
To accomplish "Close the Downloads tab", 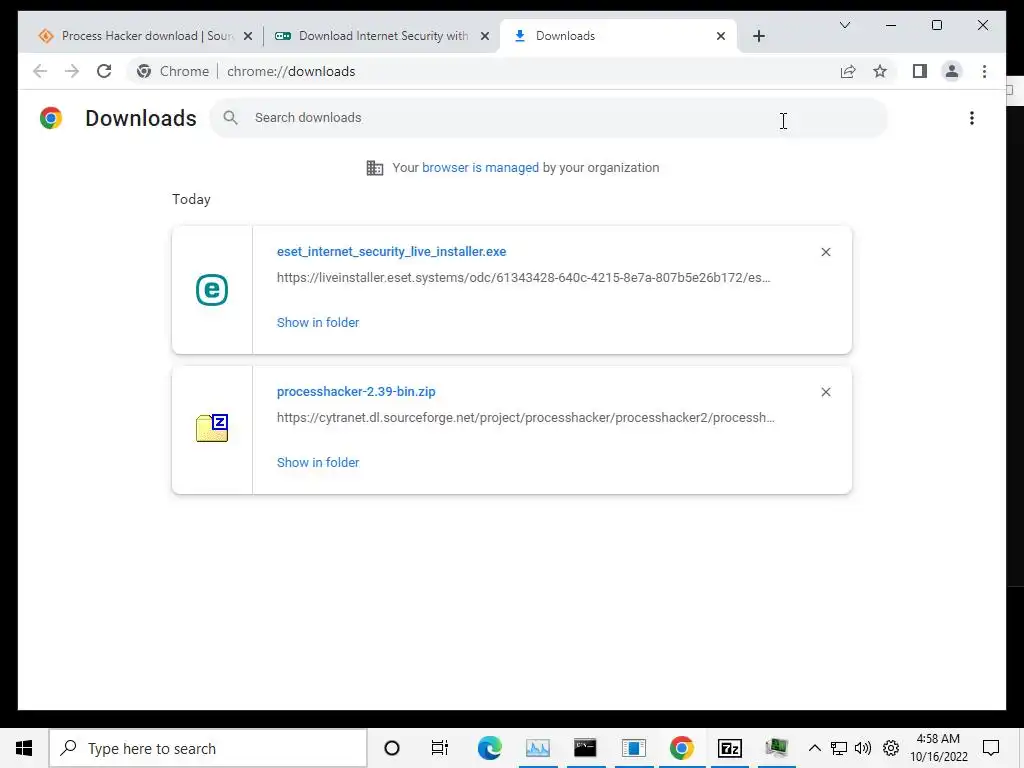I will tap(720, 36).
